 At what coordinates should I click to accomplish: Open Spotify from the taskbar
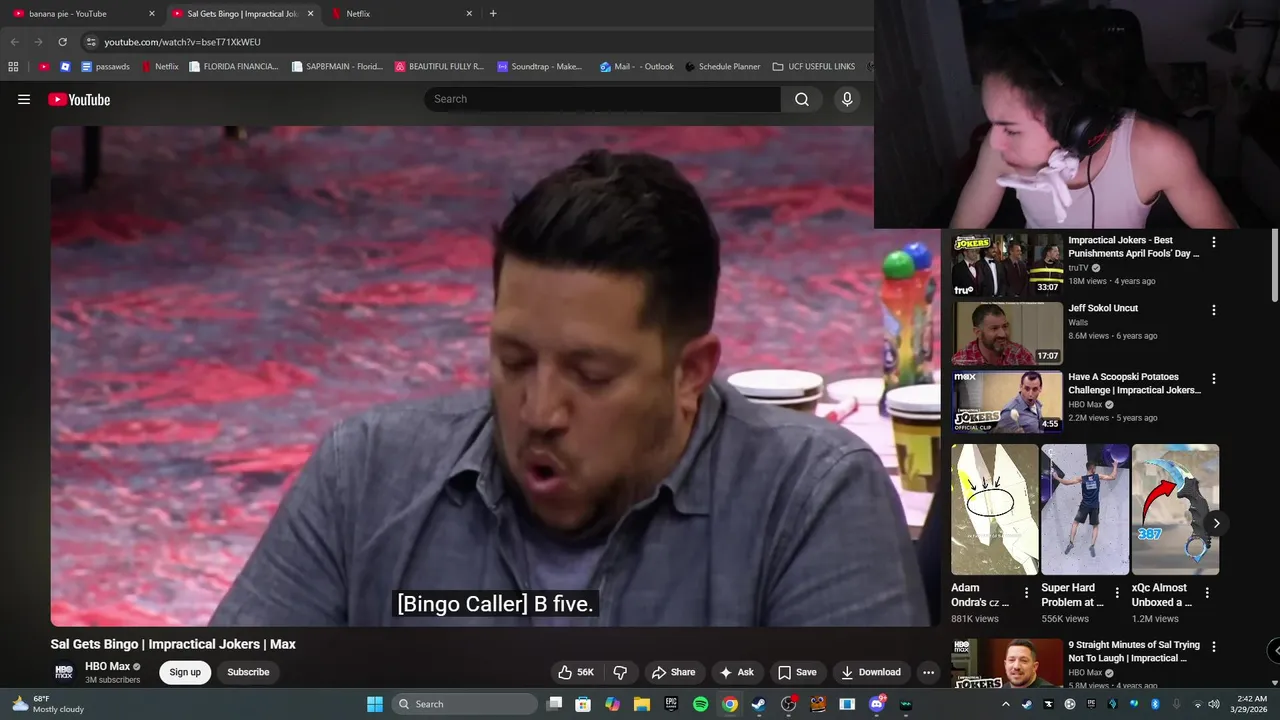click(700, 704)
